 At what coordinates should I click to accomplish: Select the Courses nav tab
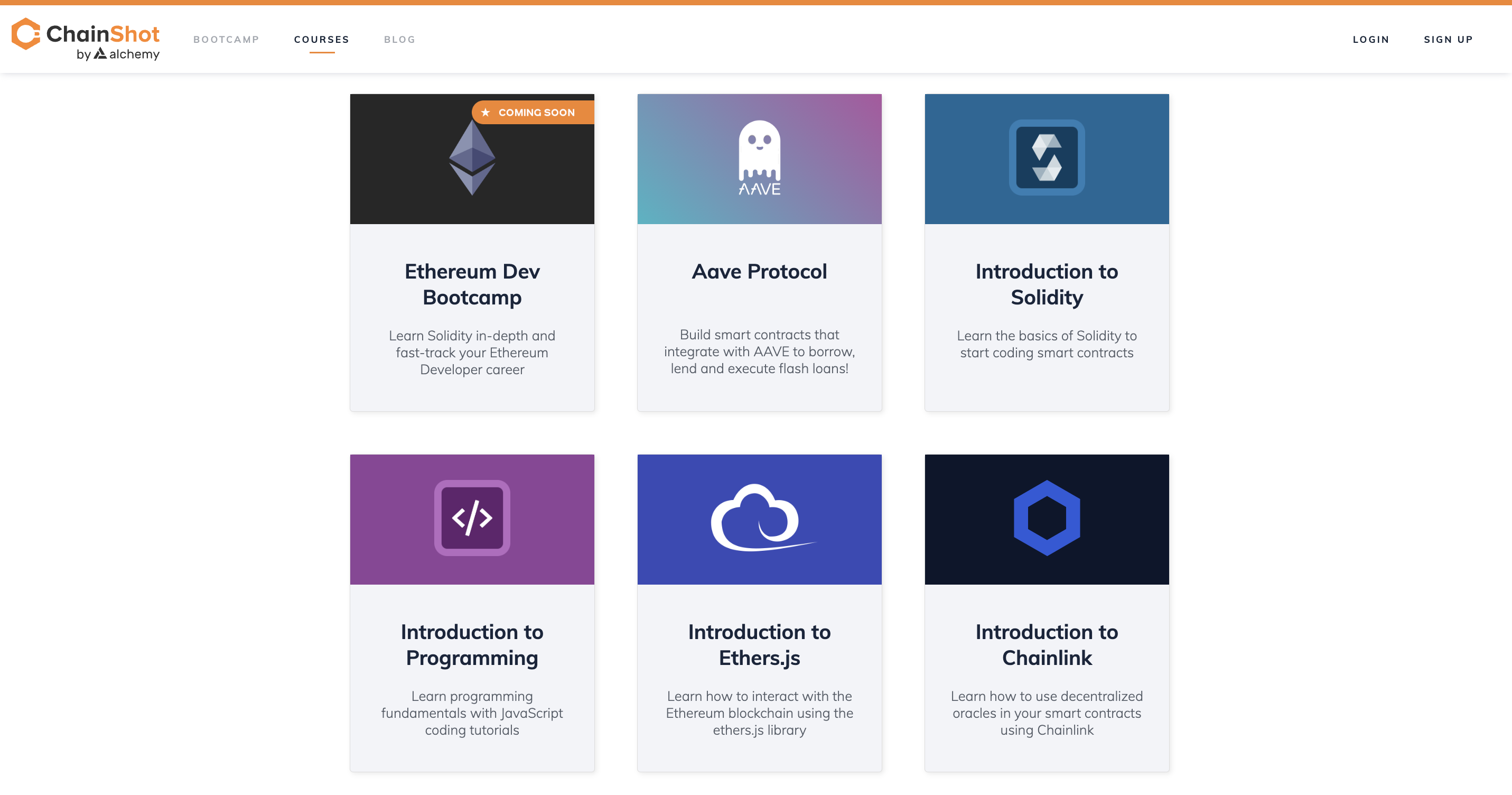(x=322, y=39)
